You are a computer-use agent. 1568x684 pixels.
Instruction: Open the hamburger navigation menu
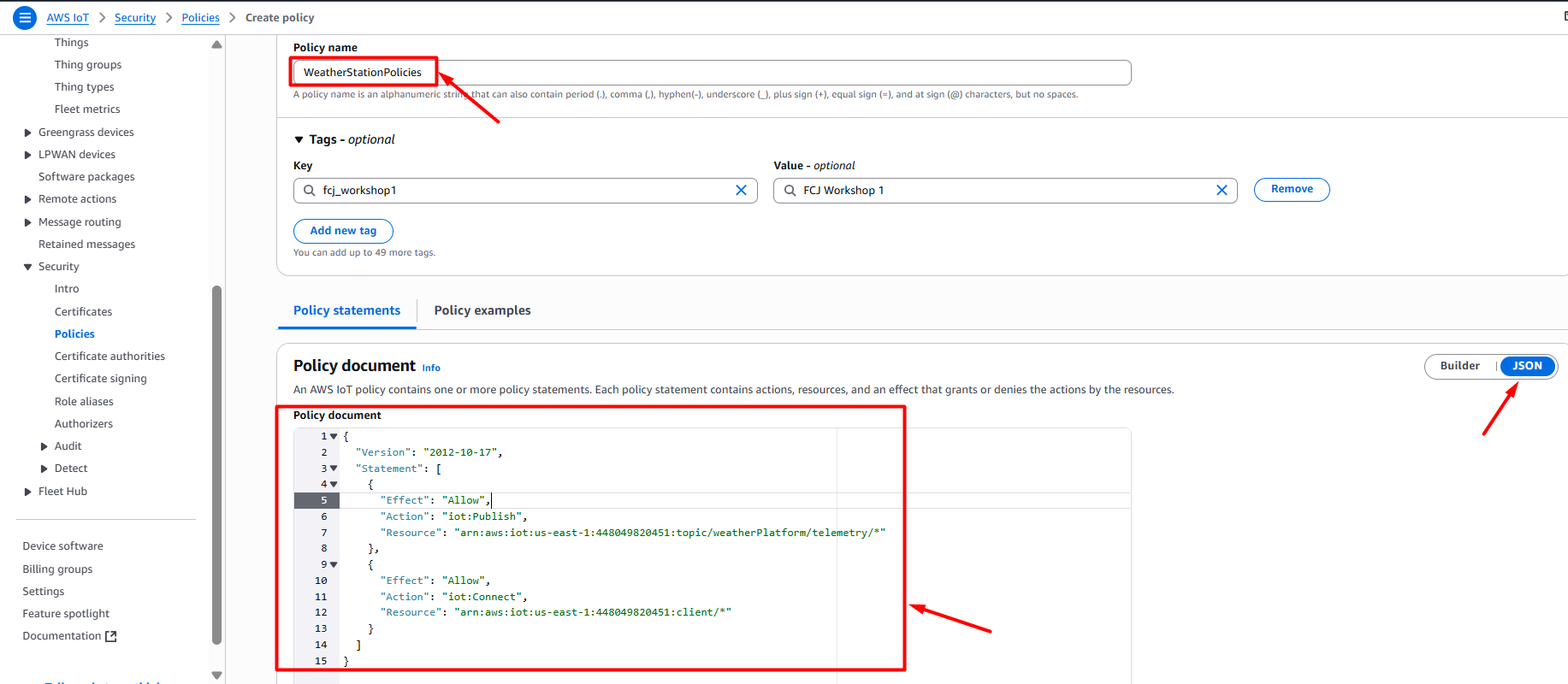point(25,17)
